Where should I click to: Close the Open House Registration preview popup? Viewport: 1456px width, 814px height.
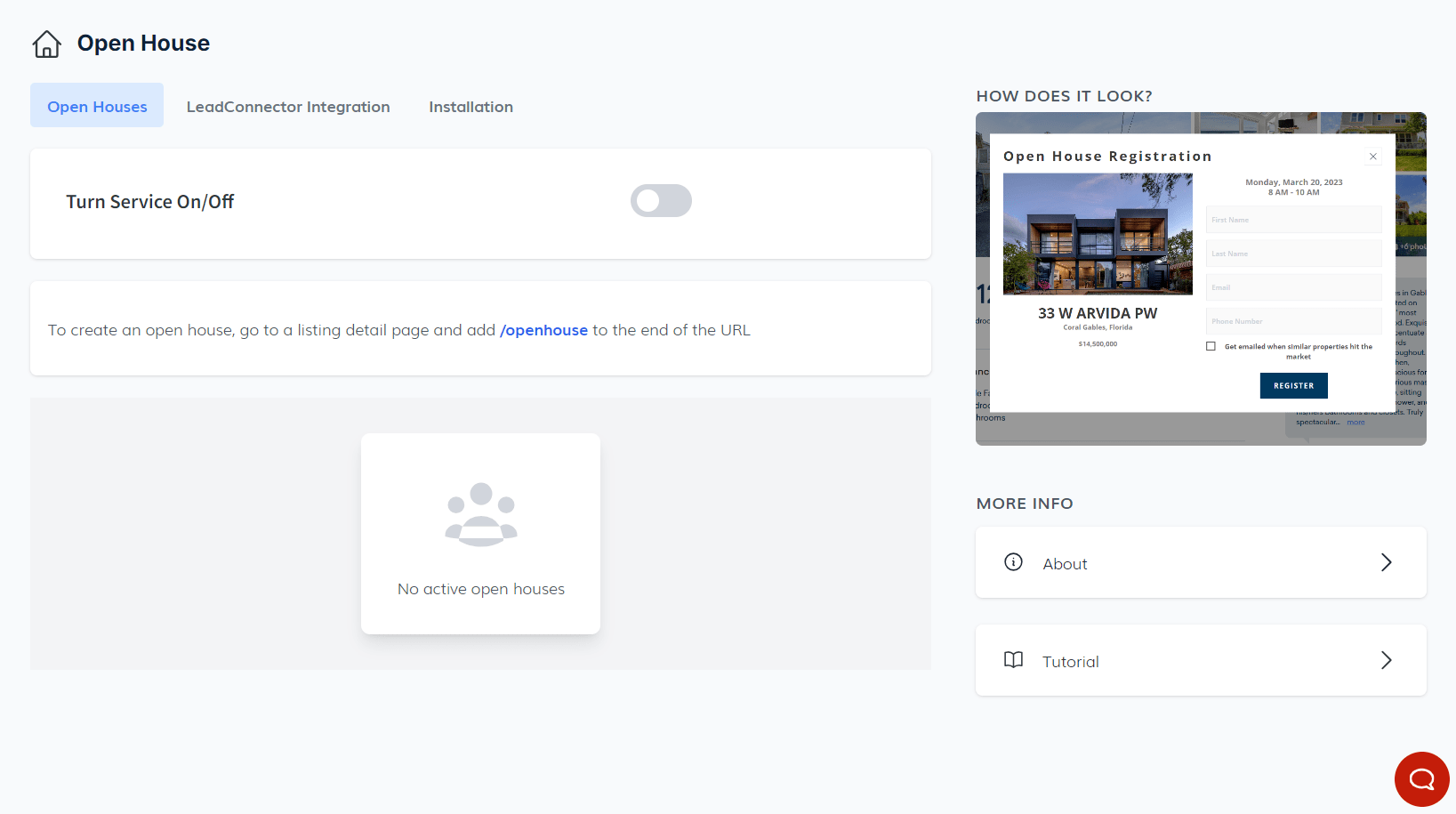1373,157
